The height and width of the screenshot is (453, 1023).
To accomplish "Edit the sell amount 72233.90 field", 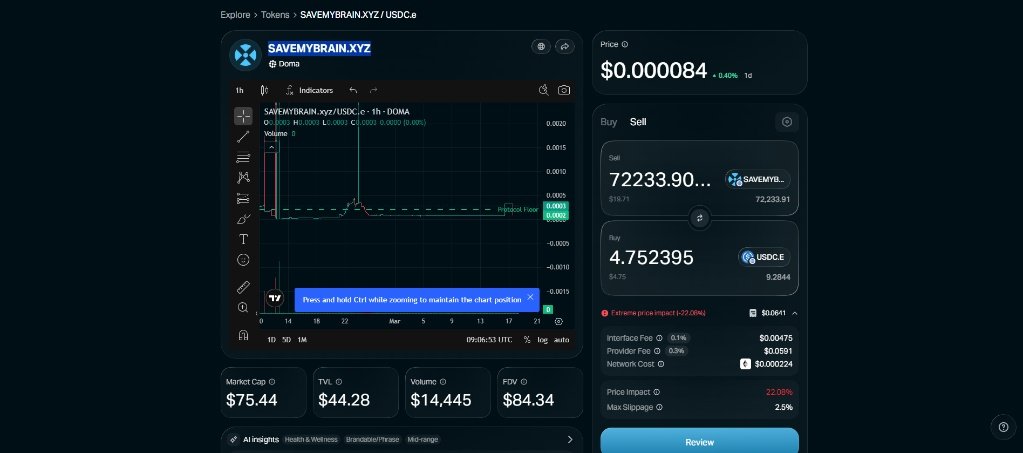I will point(660,180).
